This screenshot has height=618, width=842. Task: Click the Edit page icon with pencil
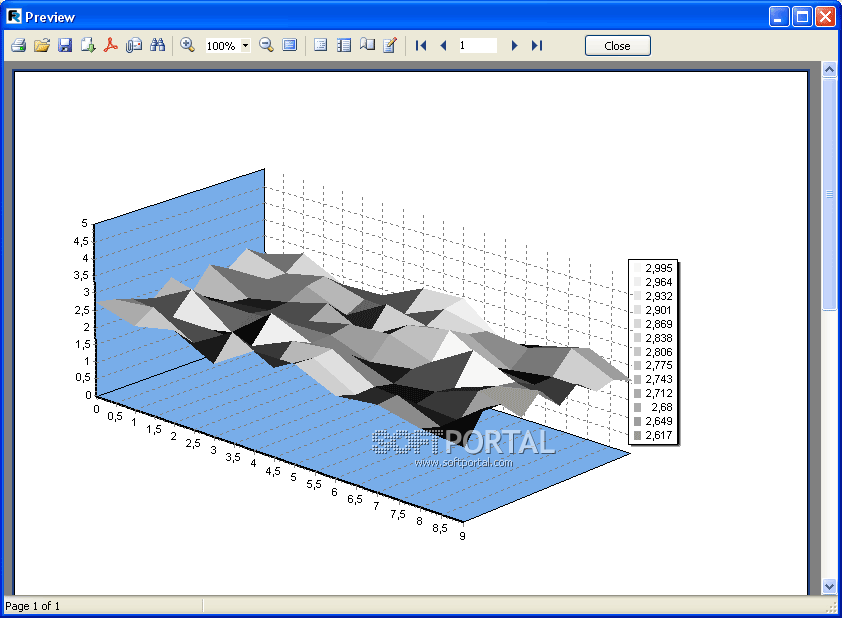[x=390, y=45]
